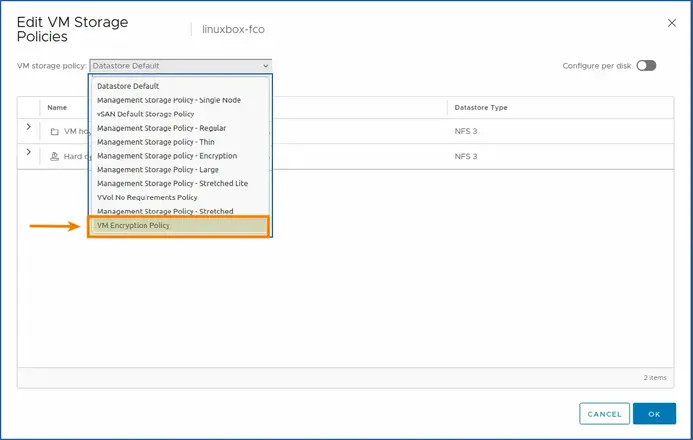Click the VM home folder icon
This screenshot has height=440, width=693.
pos(55,131)
